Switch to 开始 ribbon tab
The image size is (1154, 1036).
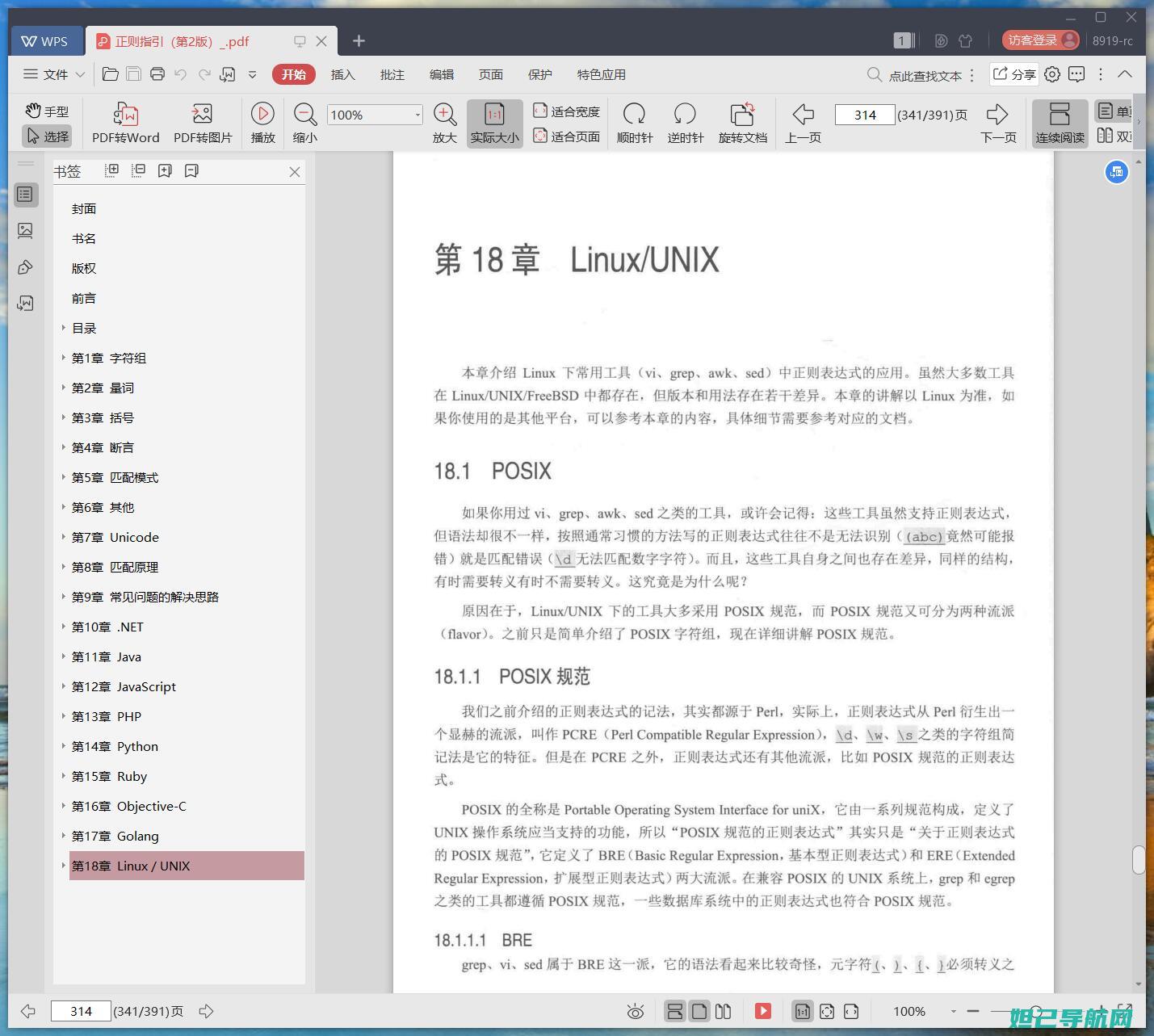tap(293, 74)
